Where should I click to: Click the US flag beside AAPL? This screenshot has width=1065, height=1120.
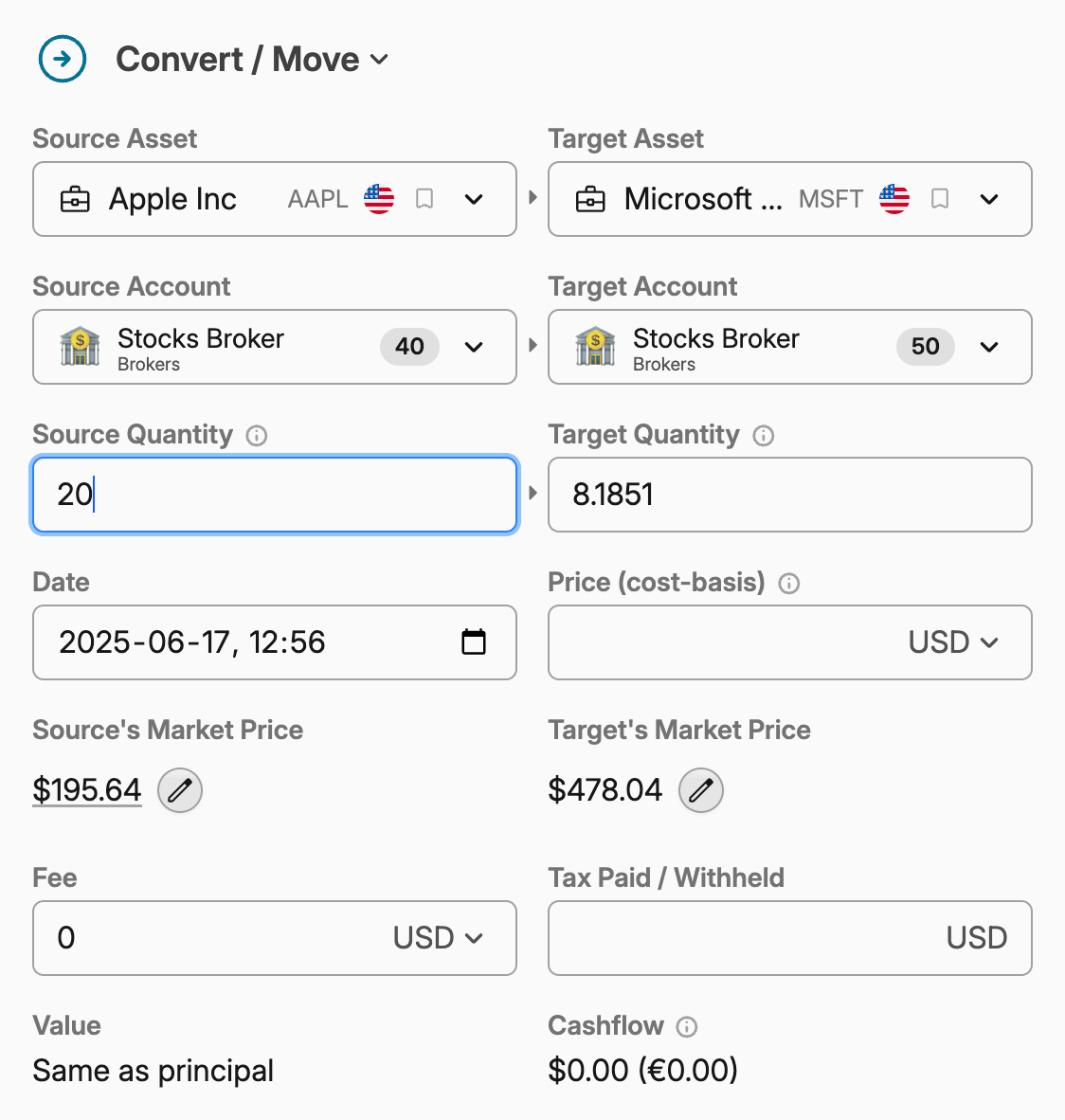click(379, 199)
